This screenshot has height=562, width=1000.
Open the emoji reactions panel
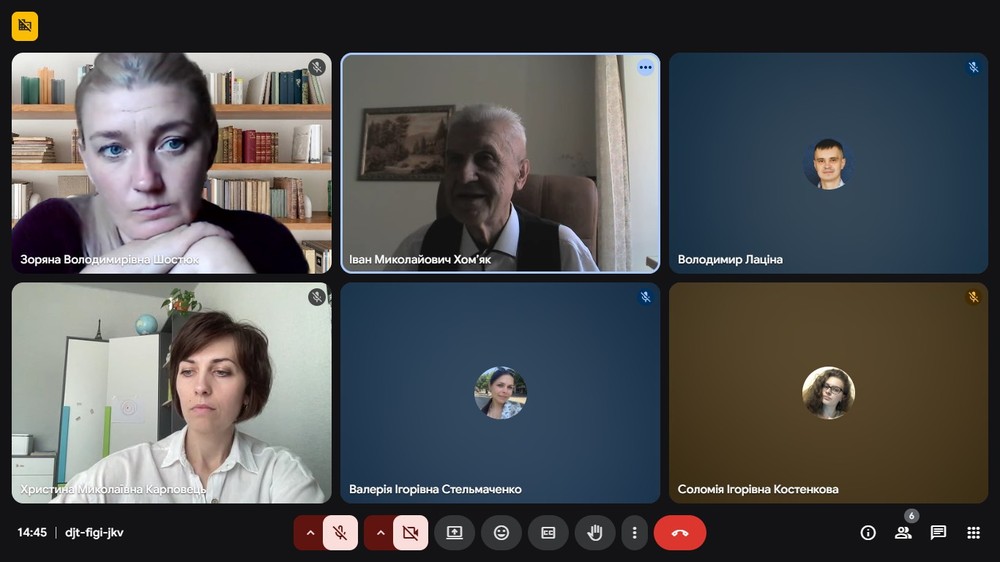501,533
